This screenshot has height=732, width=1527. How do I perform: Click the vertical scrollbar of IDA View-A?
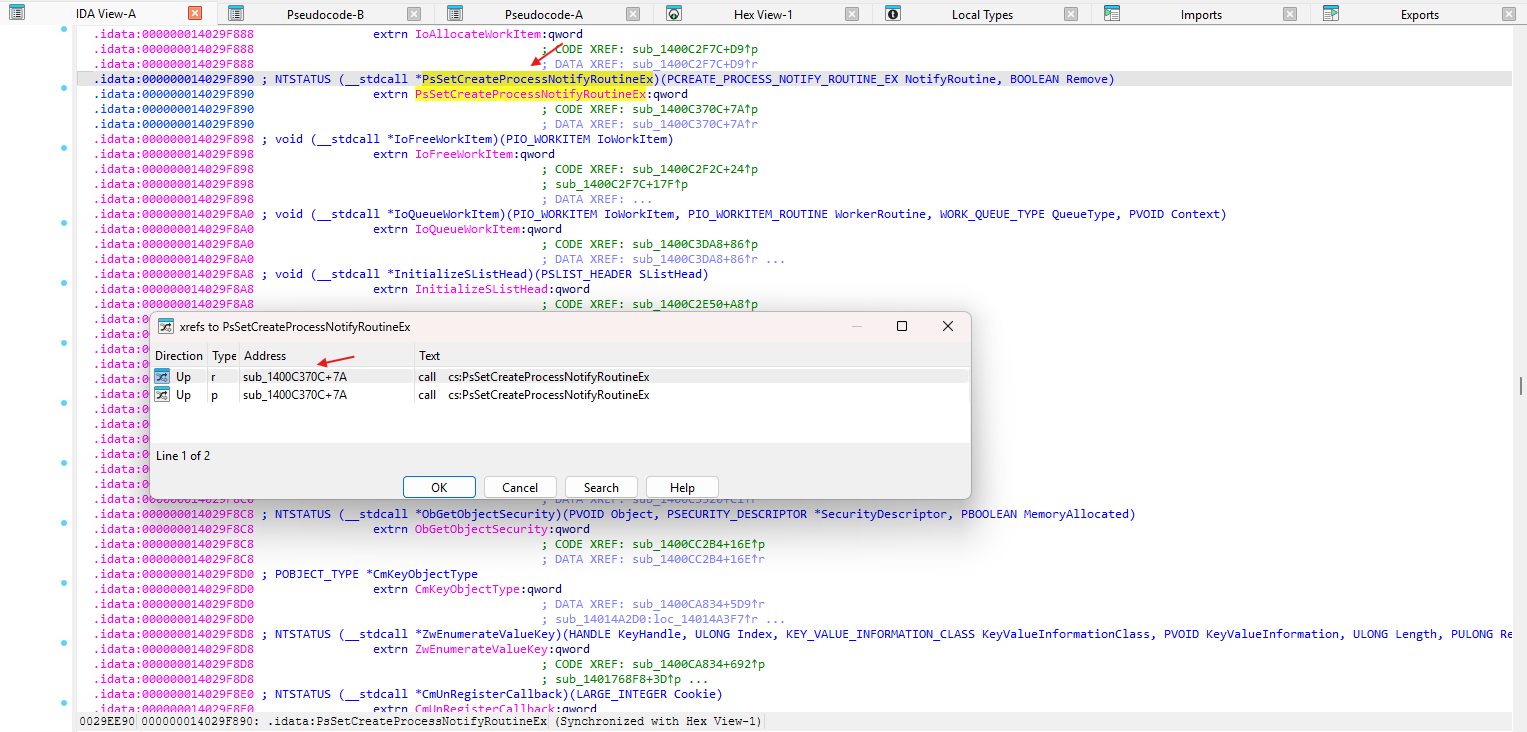[1519, 386]
